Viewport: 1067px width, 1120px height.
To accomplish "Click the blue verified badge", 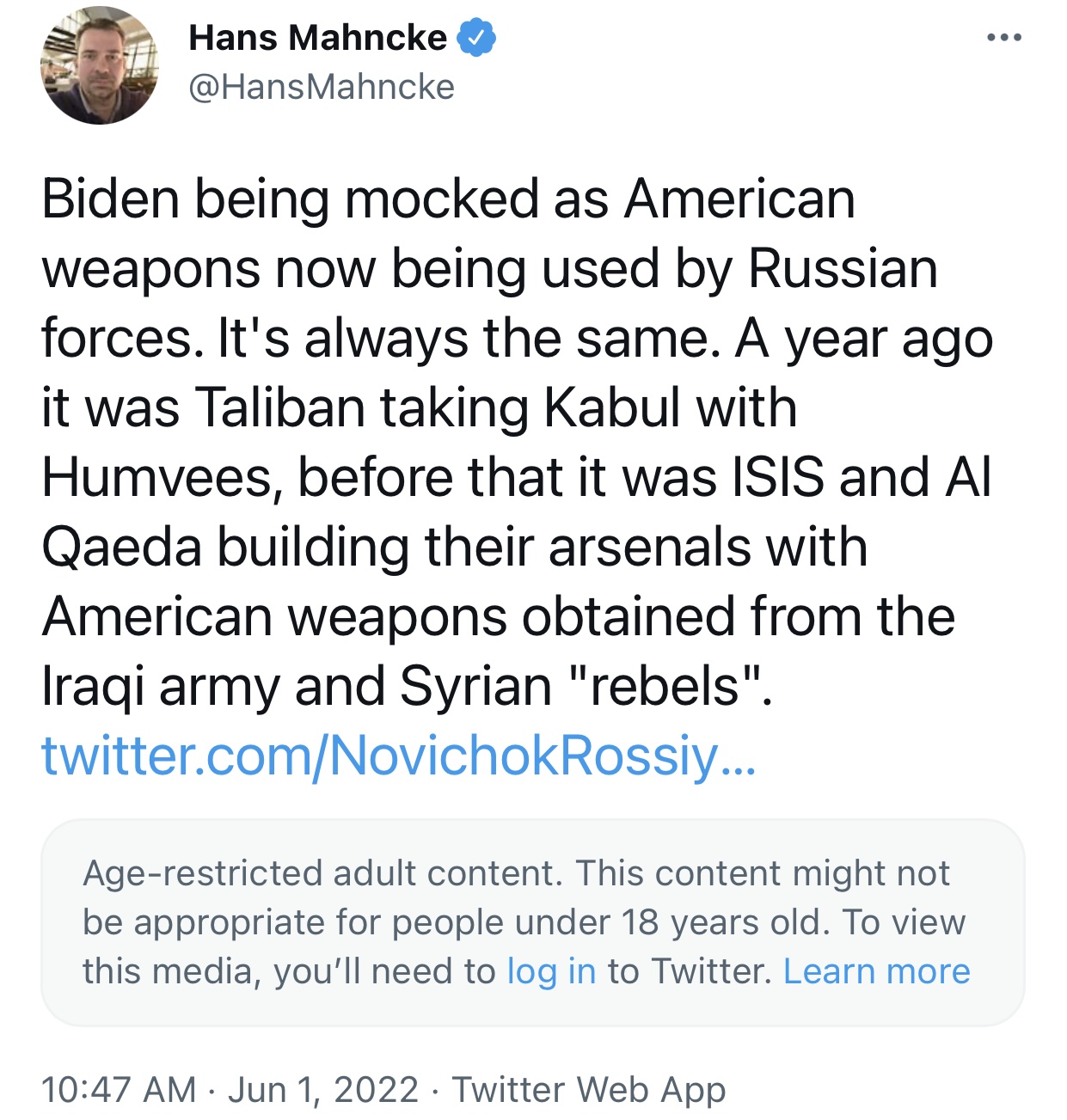I will (x=476, y=38).
